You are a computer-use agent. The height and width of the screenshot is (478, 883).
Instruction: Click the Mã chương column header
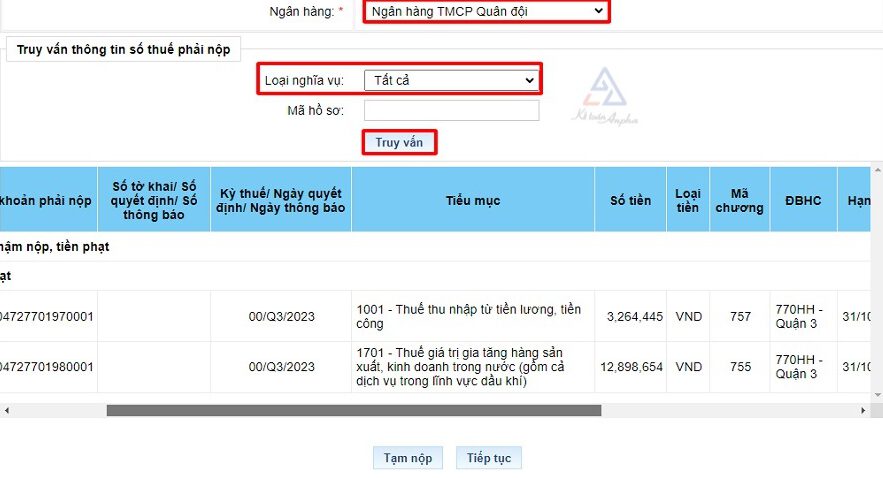tap(740, 200)
